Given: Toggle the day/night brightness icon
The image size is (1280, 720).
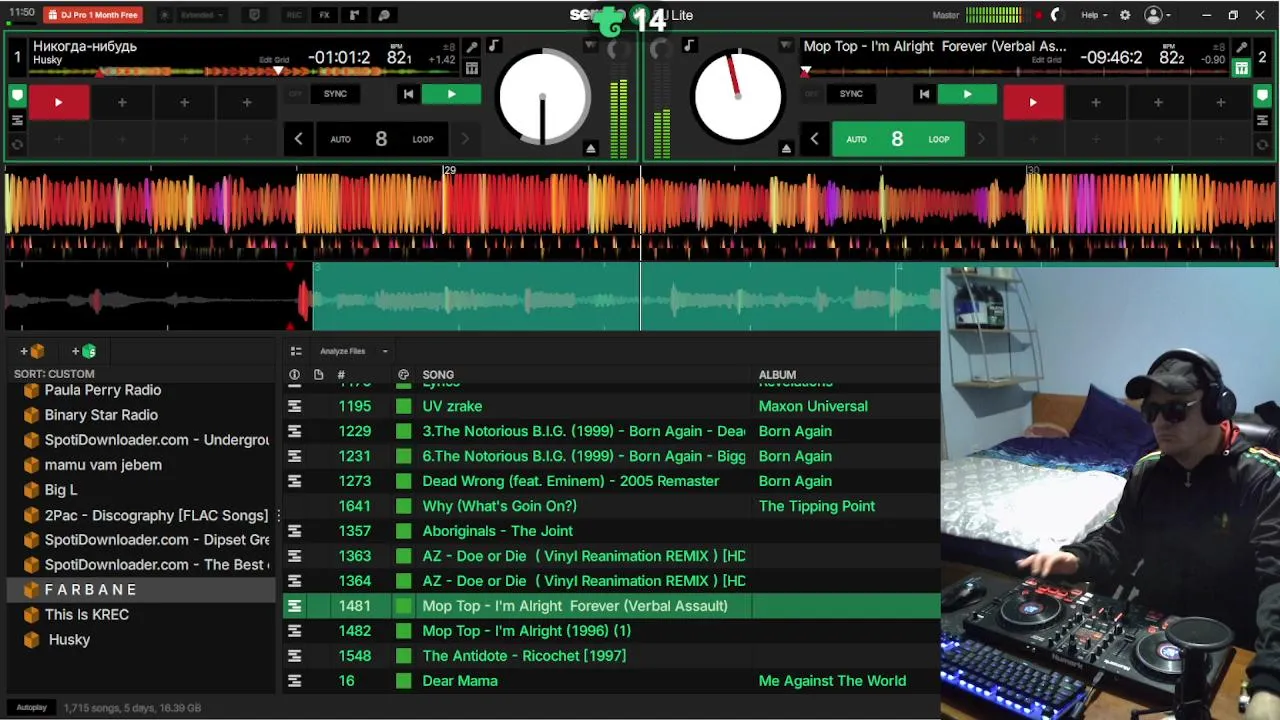Looking at the screenshot, I should pos(164,15).
